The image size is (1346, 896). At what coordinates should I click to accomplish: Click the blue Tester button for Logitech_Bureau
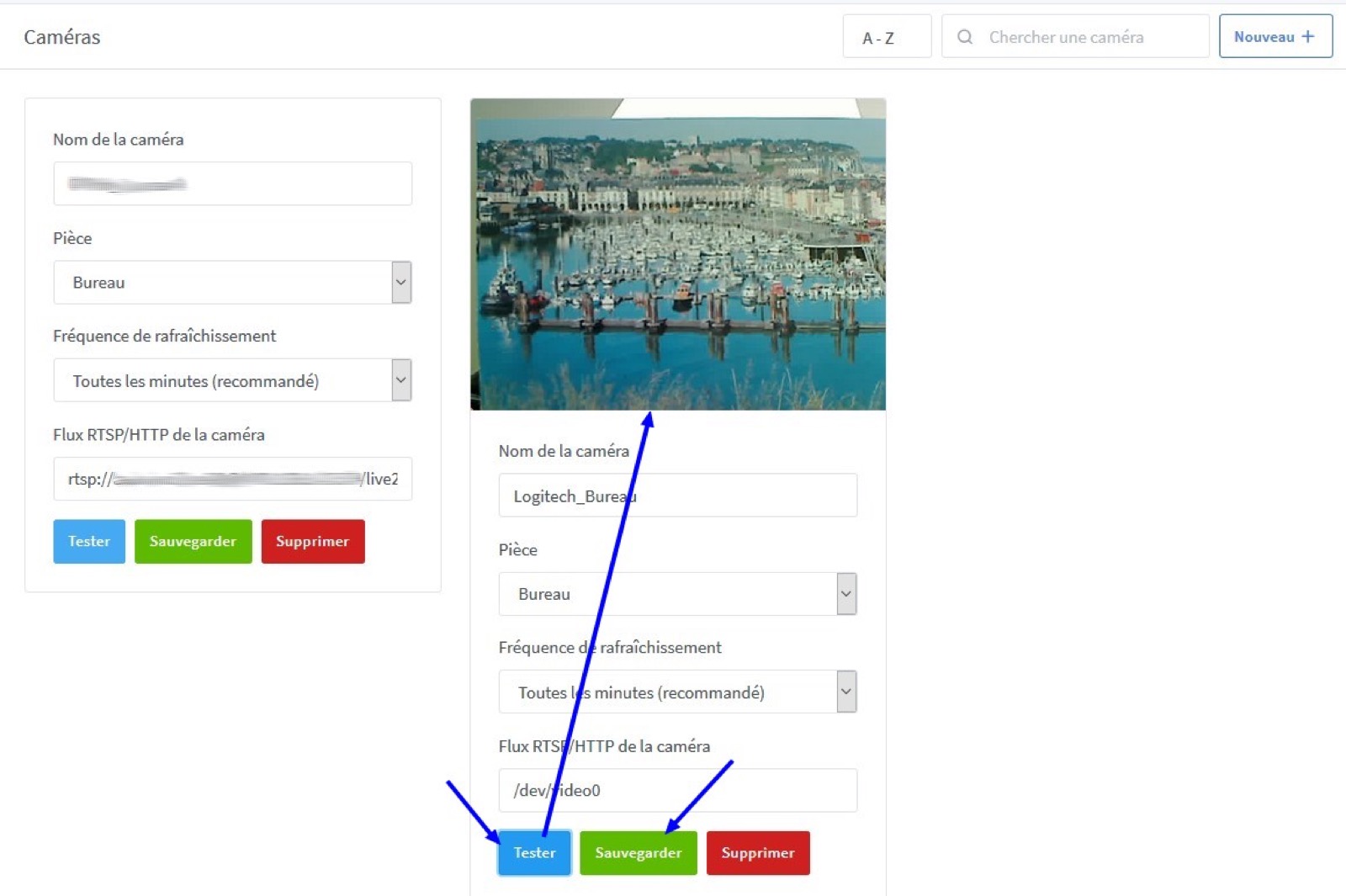[533, 852]
